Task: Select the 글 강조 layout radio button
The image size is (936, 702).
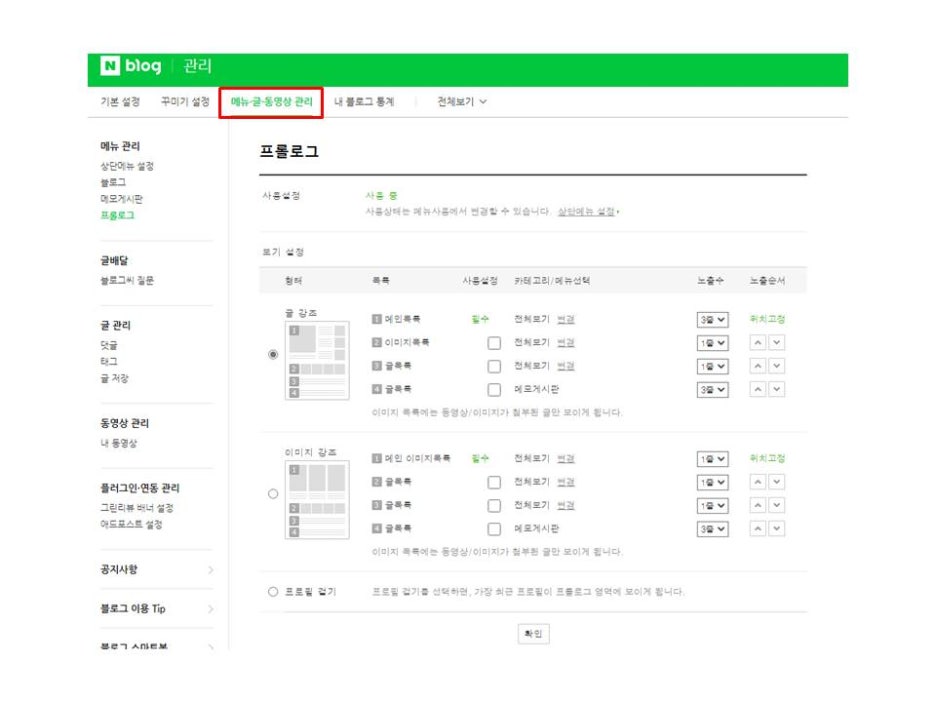Action: pos(273,355)
